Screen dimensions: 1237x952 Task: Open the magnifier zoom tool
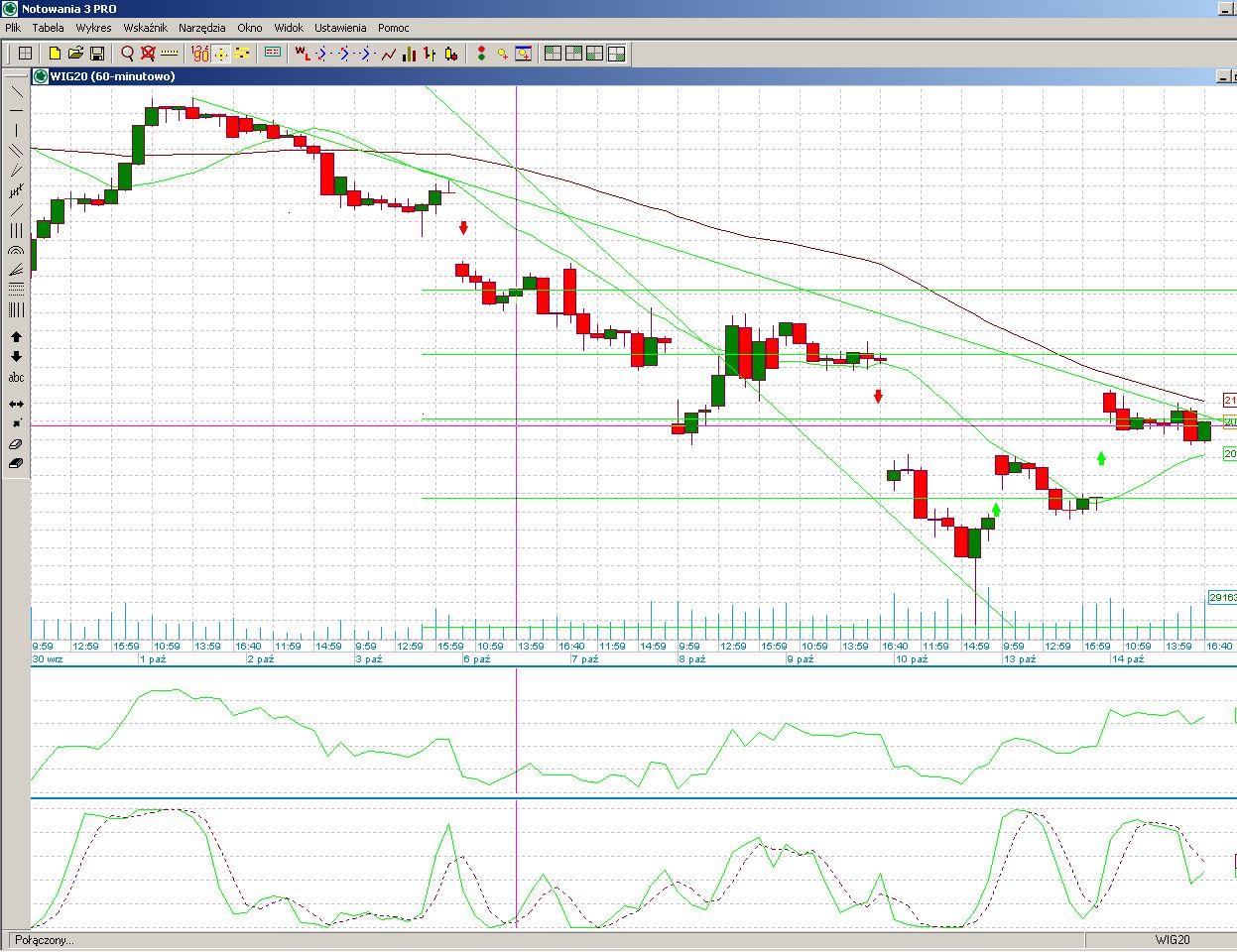coord(127,54)
